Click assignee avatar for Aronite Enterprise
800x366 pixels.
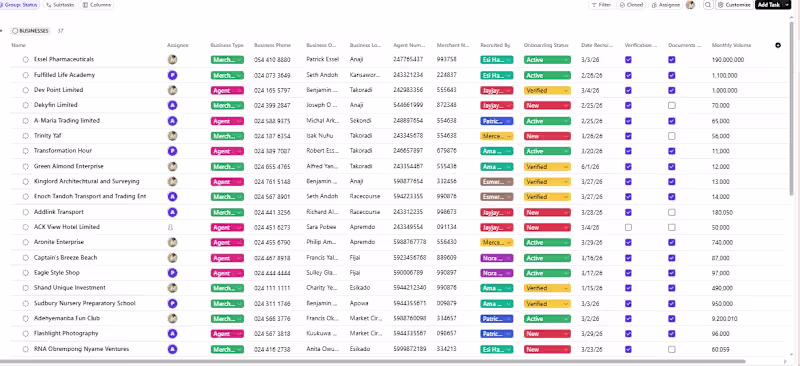(x=172, y=242)
